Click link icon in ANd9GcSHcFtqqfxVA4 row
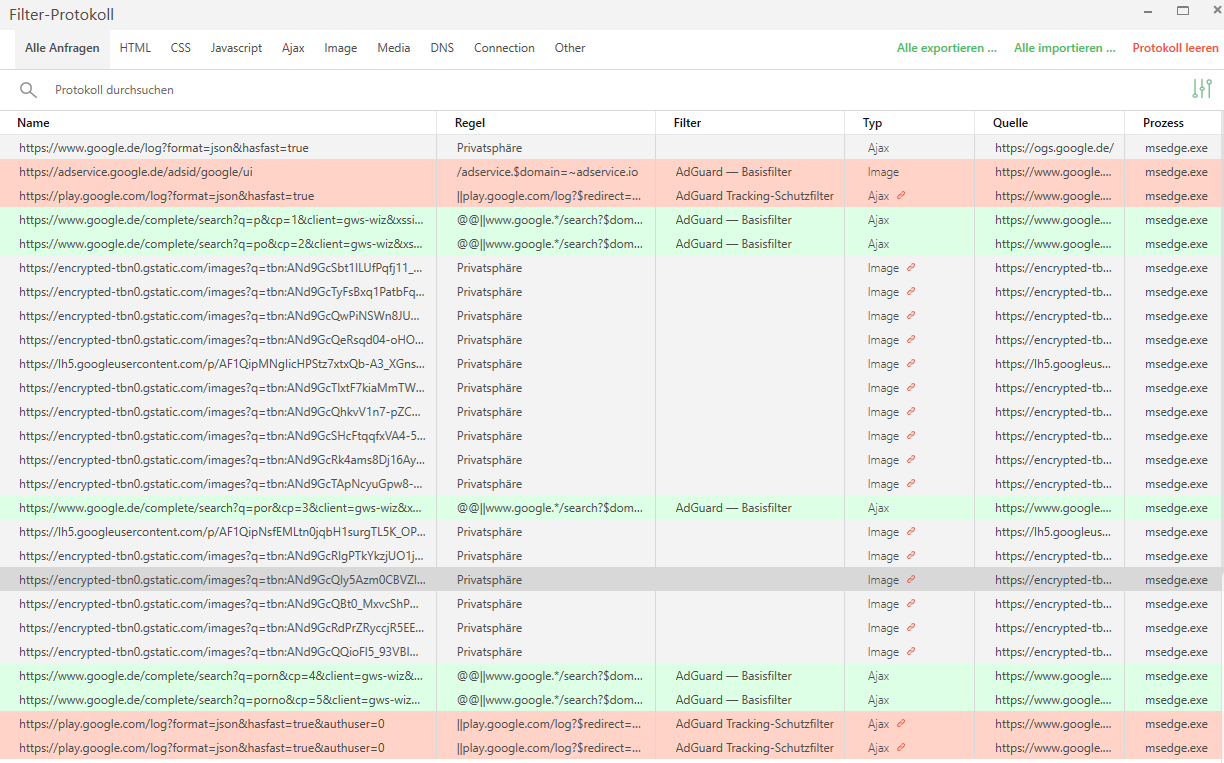1224x763 pixels. point(911,436)
